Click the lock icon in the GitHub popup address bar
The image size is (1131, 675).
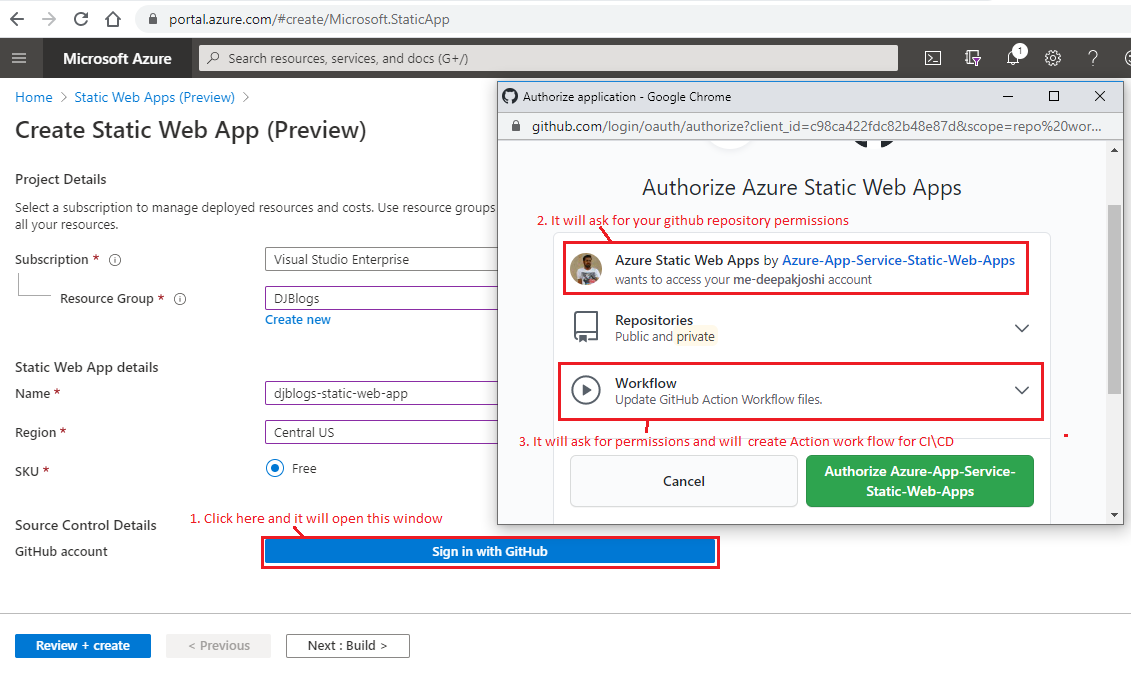tap(516, 126)
